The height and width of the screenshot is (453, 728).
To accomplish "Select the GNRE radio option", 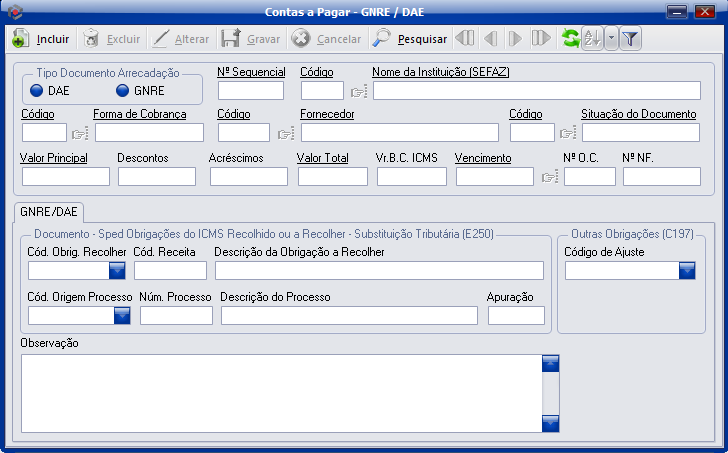I will click(123, 91).
